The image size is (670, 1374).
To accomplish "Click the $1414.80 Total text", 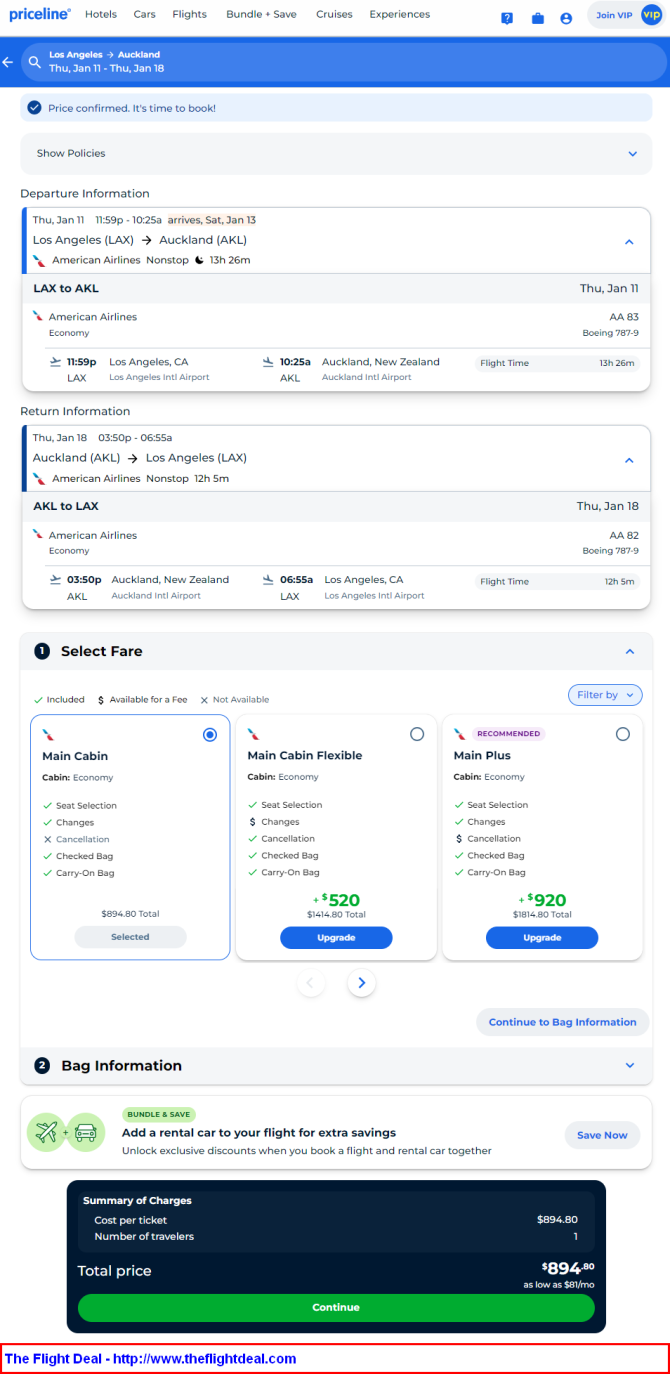I will [x=336, y=914].
